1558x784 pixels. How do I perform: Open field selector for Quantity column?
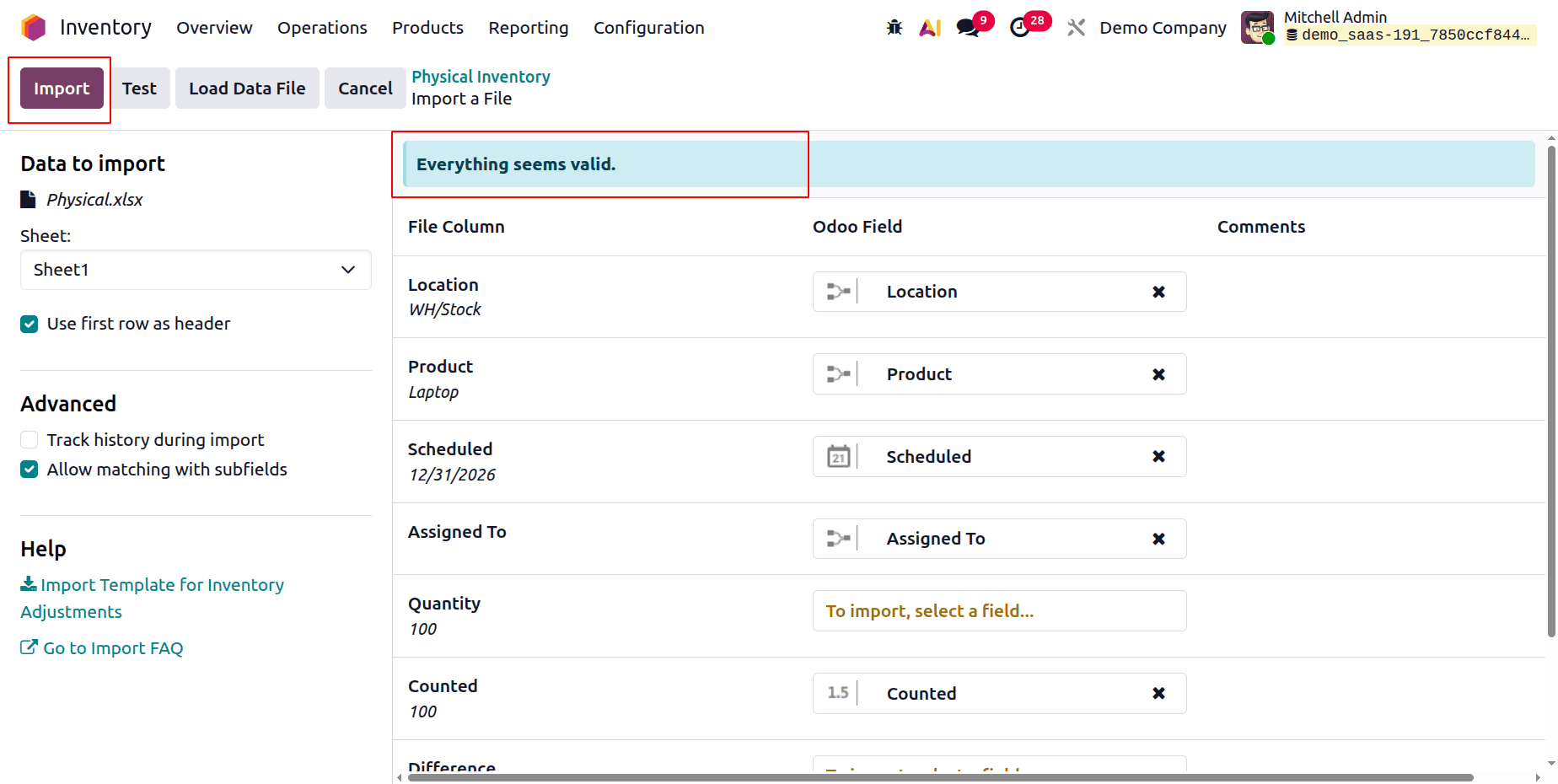(999, 610)
